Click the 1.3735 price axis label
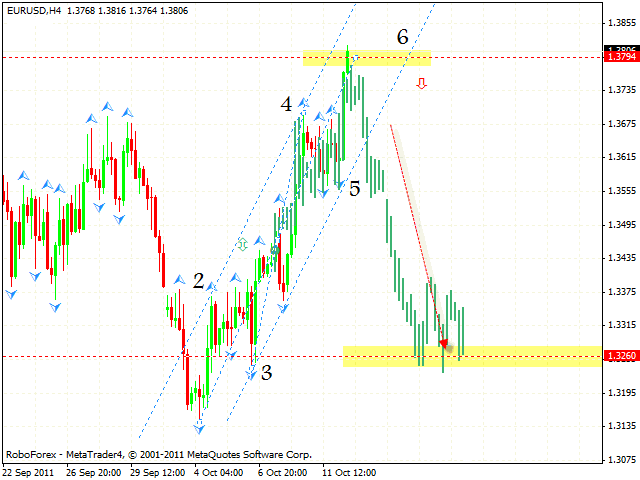Screen dimensions: 640x480 [x=622, y=90]
